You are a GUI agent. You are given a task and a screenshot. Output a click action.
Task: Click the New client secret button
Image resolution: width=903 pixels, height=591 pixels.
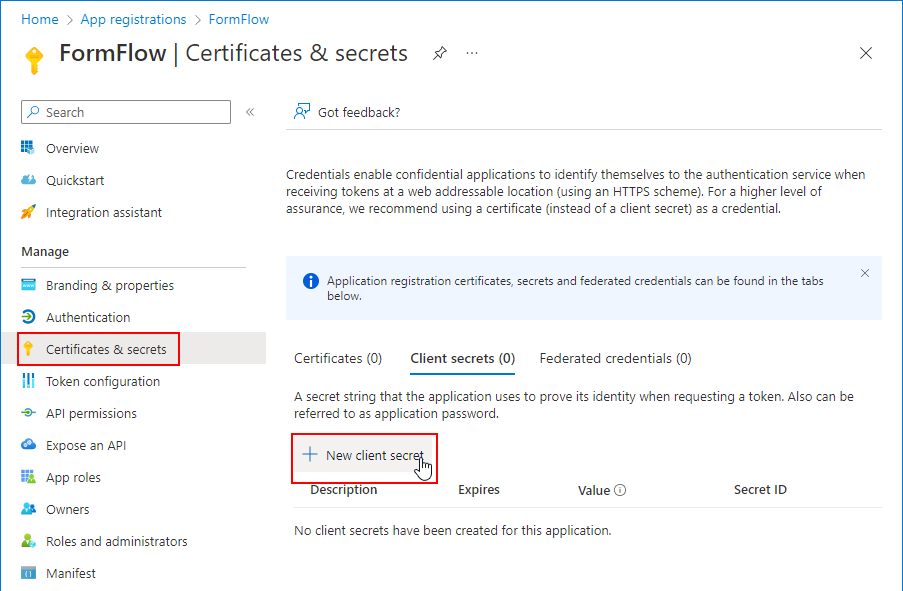(x=364, y=455)
